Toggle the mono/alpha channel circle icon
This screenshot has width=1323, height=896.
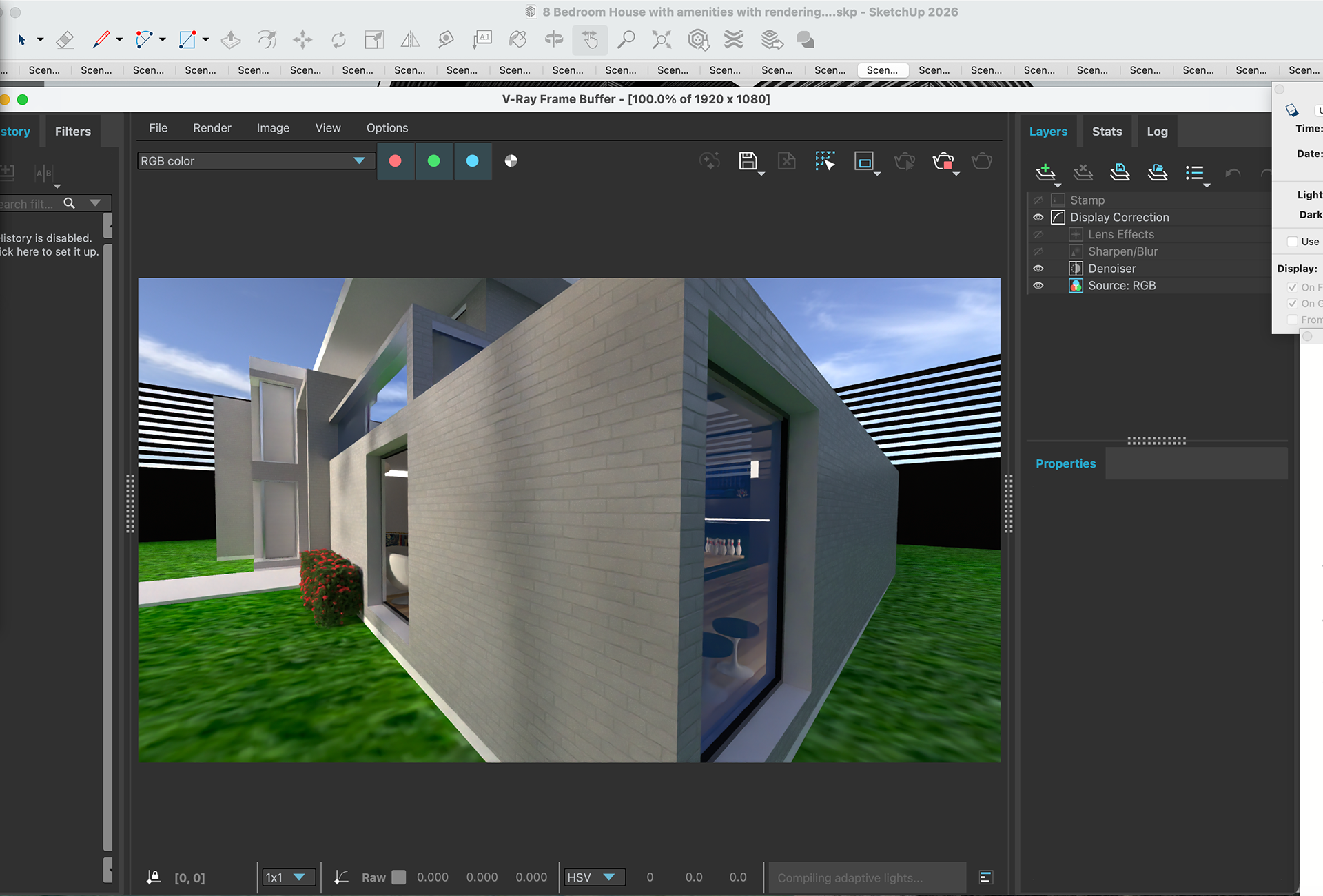click(x=511, y=161)
